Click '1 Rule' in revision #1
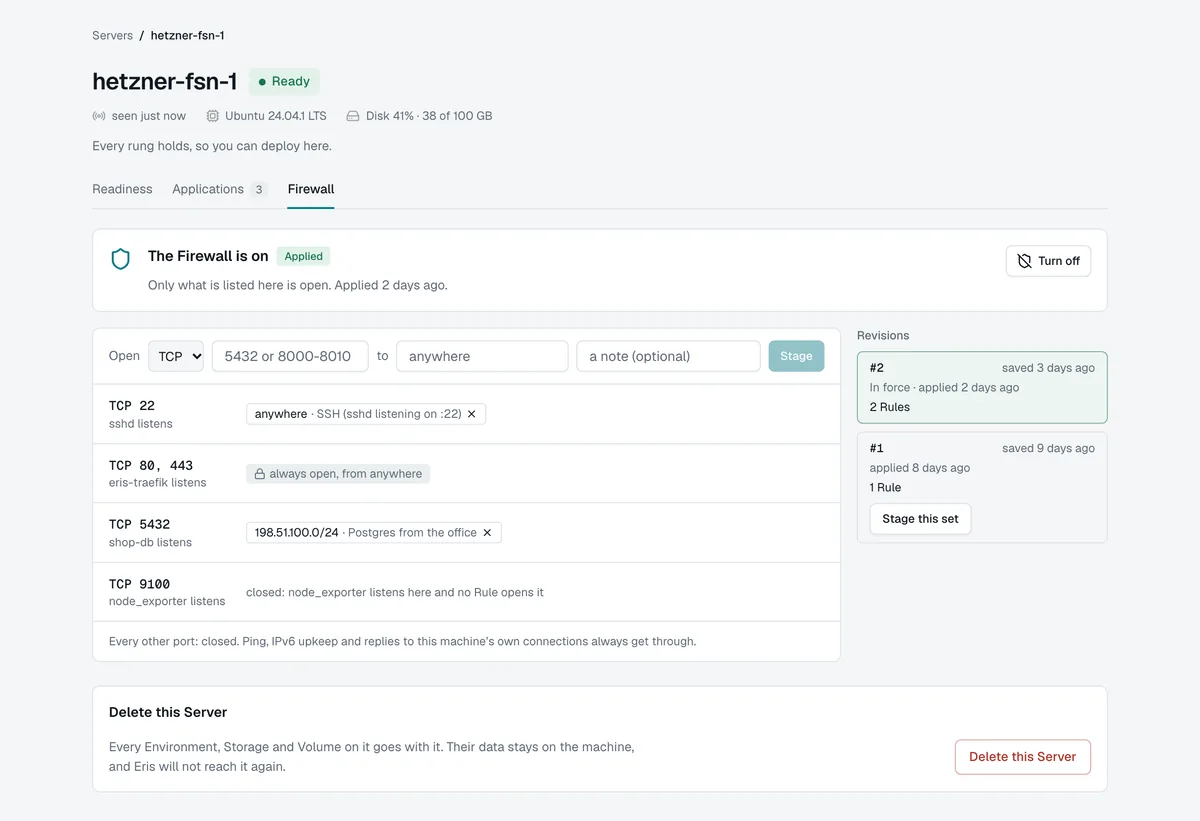This screenshot has height=821, width=1200. 885,488
